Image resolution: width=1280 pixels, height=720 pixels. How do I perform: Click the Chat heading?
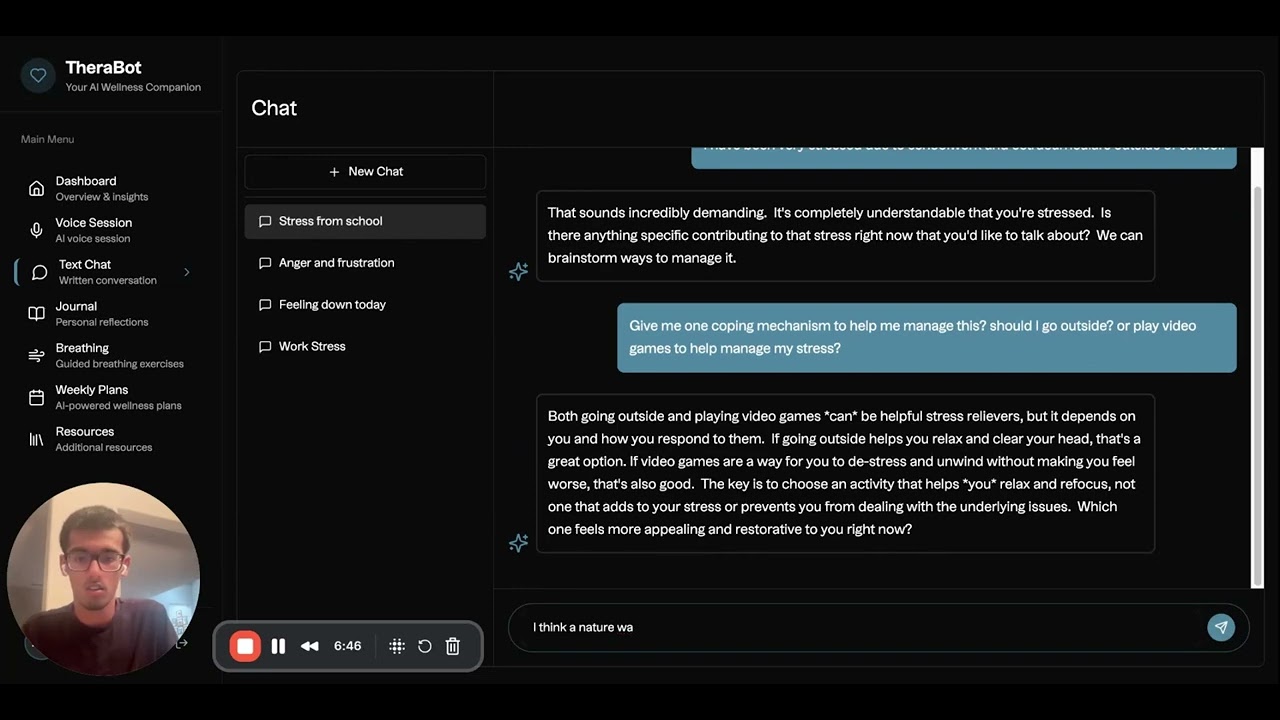[x=274, y=108]
